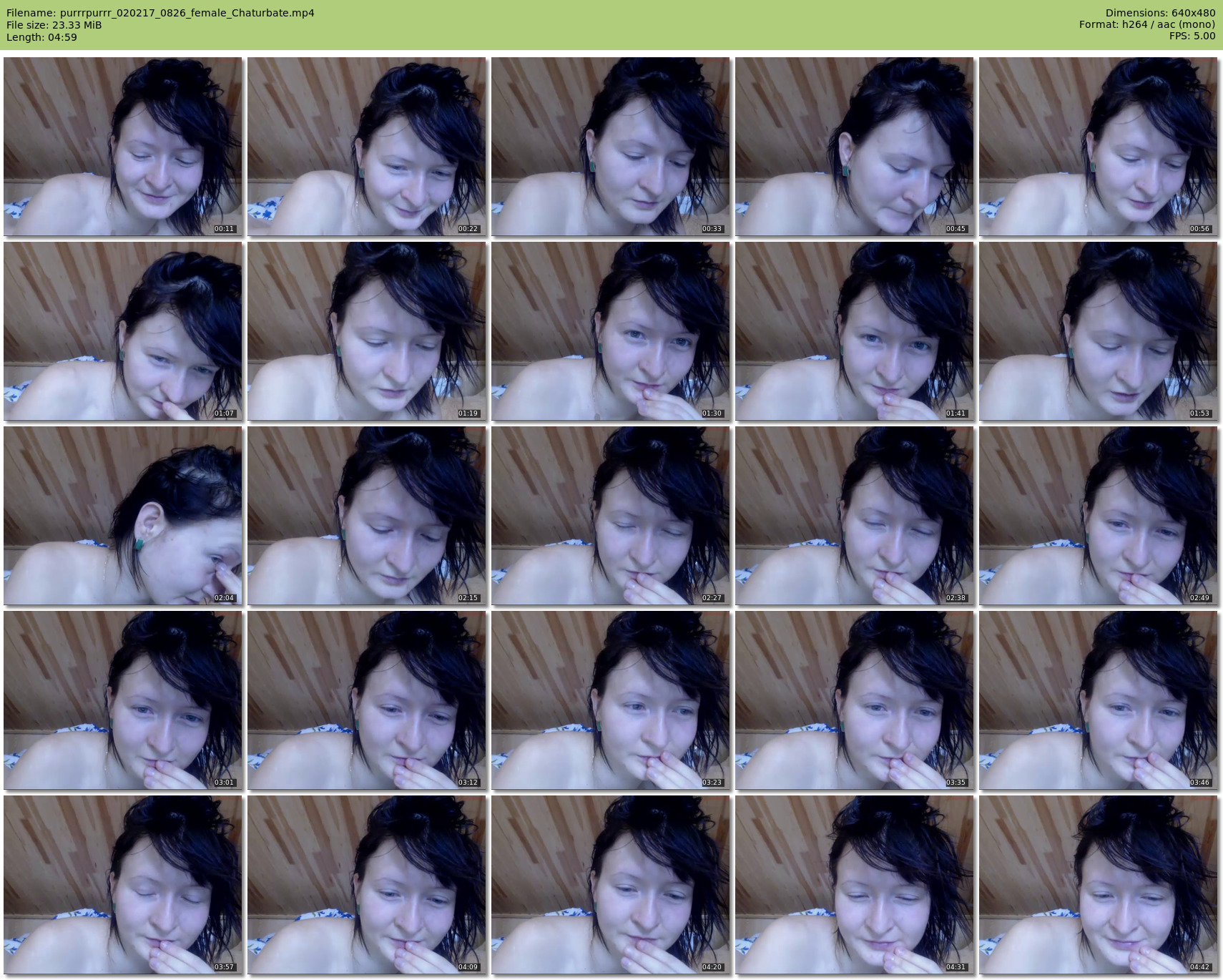Select the 00:56 thumbnail

(x=1099, y=147)
